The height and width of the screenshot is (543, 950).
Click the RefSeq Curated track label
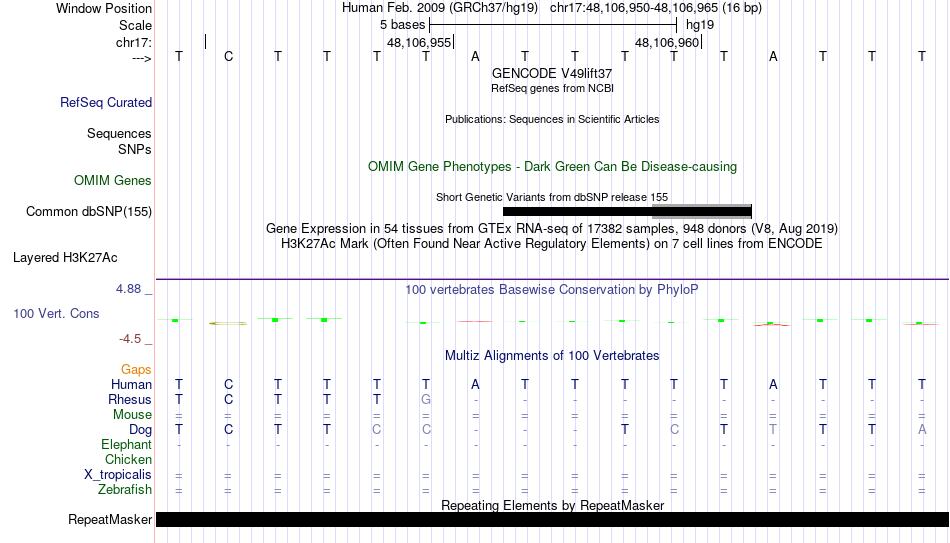click(x=105, y=102)
